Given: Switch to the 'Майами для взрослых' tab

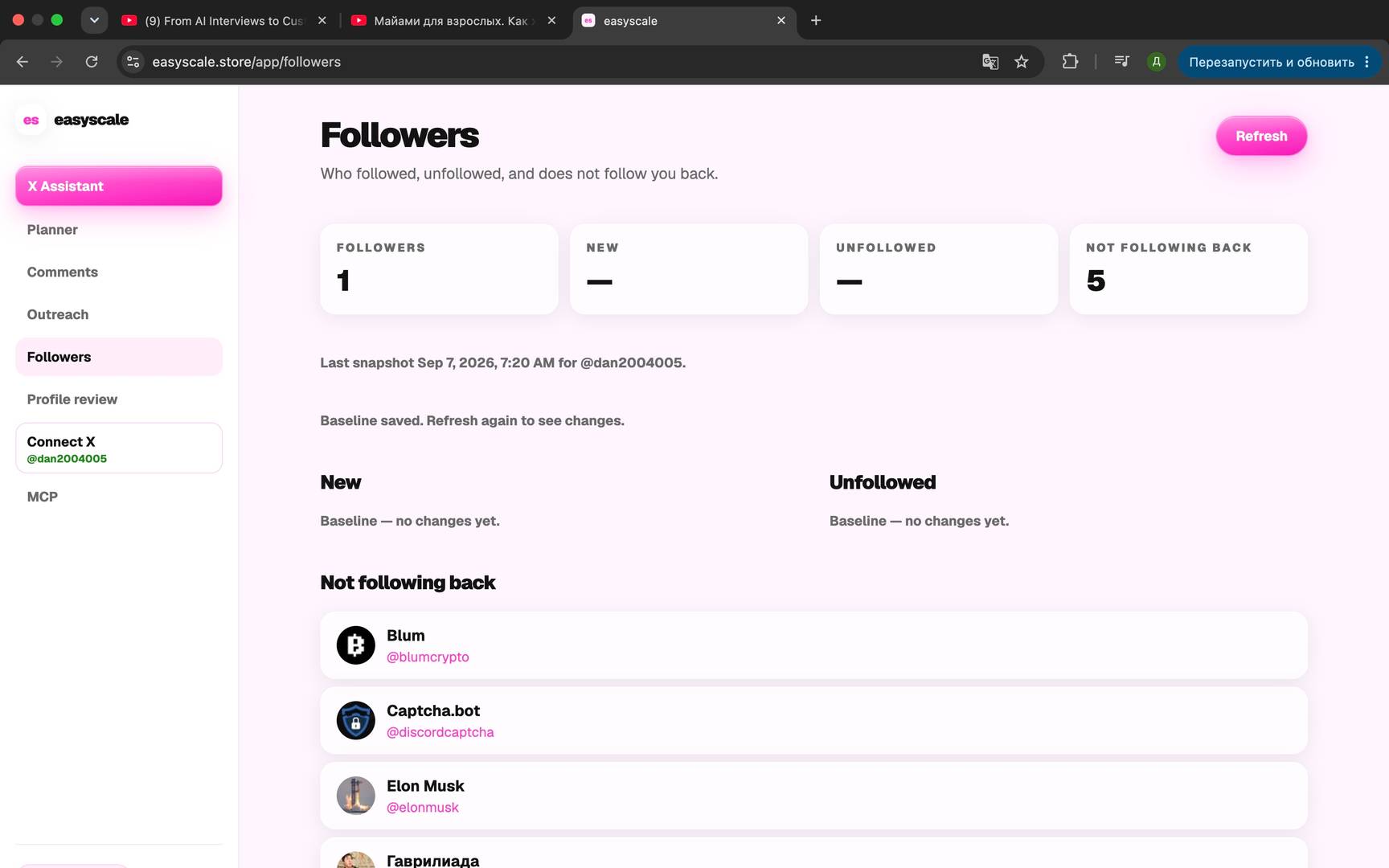Looking at the screenshot, I should tap(453, 21).
